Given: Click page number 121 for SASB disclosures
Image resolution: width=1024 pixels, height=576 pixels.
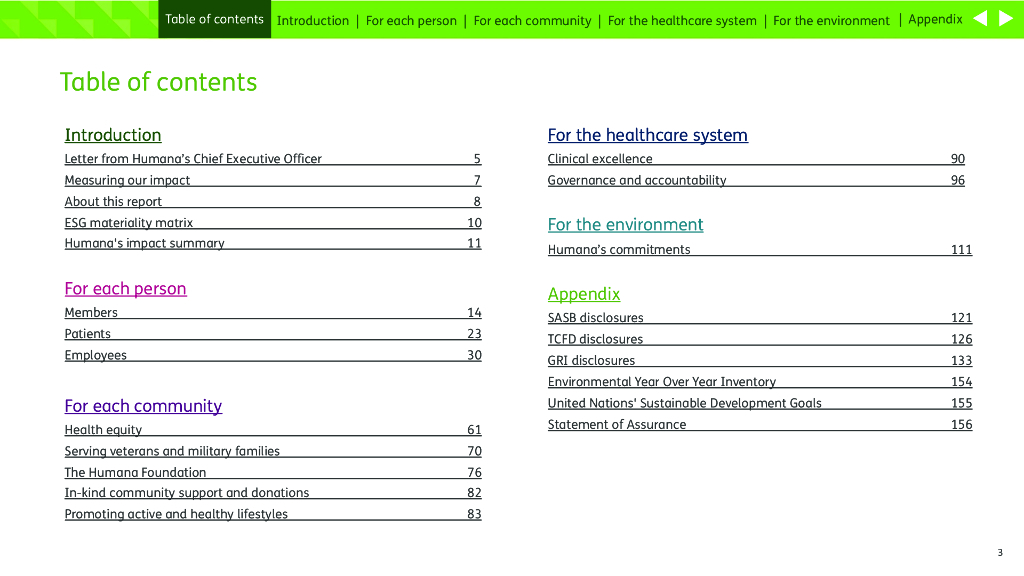Looking at the screenshot, I should click(961, 318).
